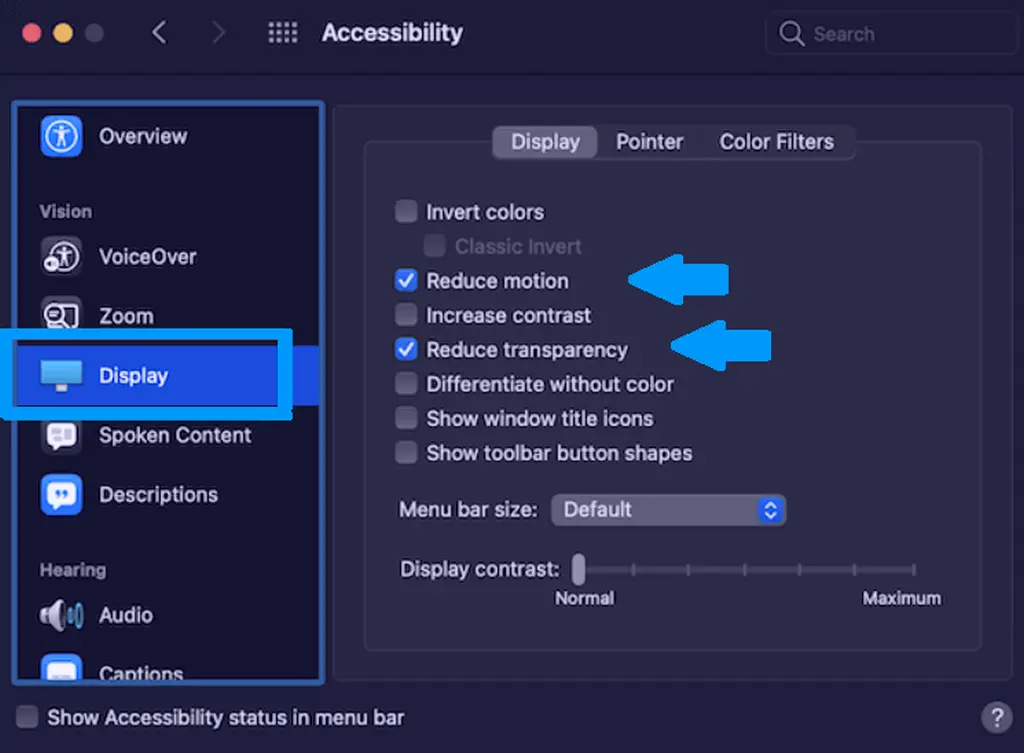
Task: Open help with the question mark button
Action: click(x=997, y=717)
